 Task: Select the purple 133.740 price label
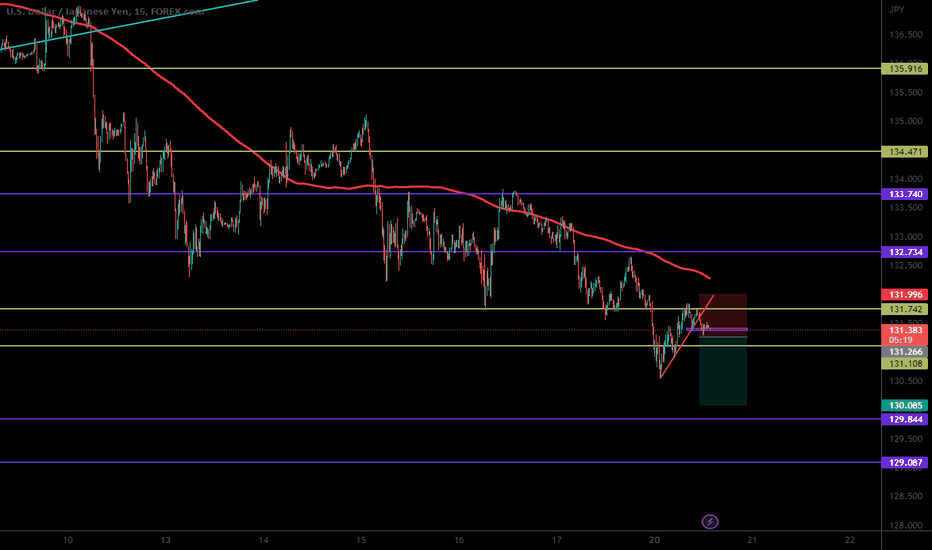pos(905,194)
